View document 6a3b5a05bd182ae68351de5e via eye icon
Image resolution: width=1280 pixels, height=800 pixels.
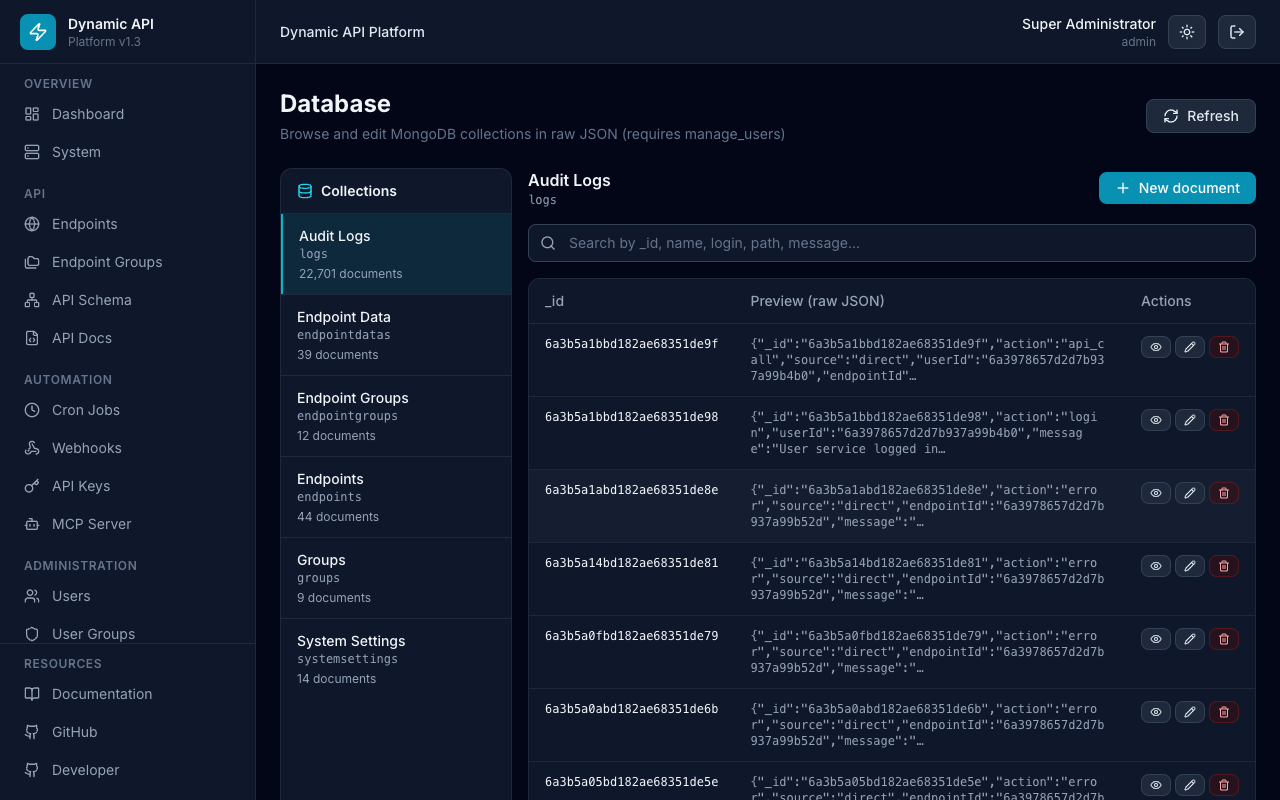(1156, 785)
